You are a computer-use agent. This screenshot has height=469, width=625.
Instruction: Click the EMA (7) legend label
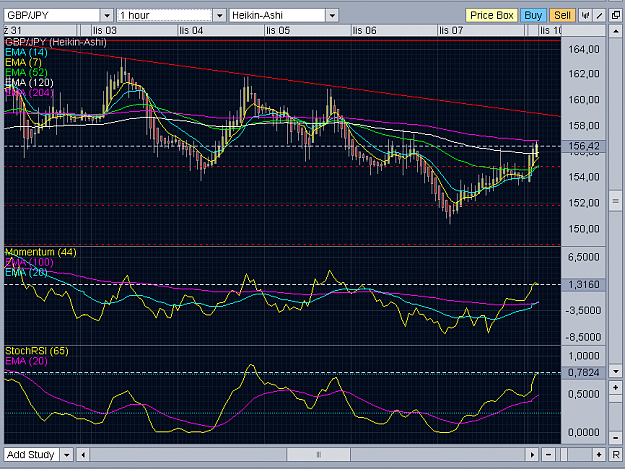23,63
